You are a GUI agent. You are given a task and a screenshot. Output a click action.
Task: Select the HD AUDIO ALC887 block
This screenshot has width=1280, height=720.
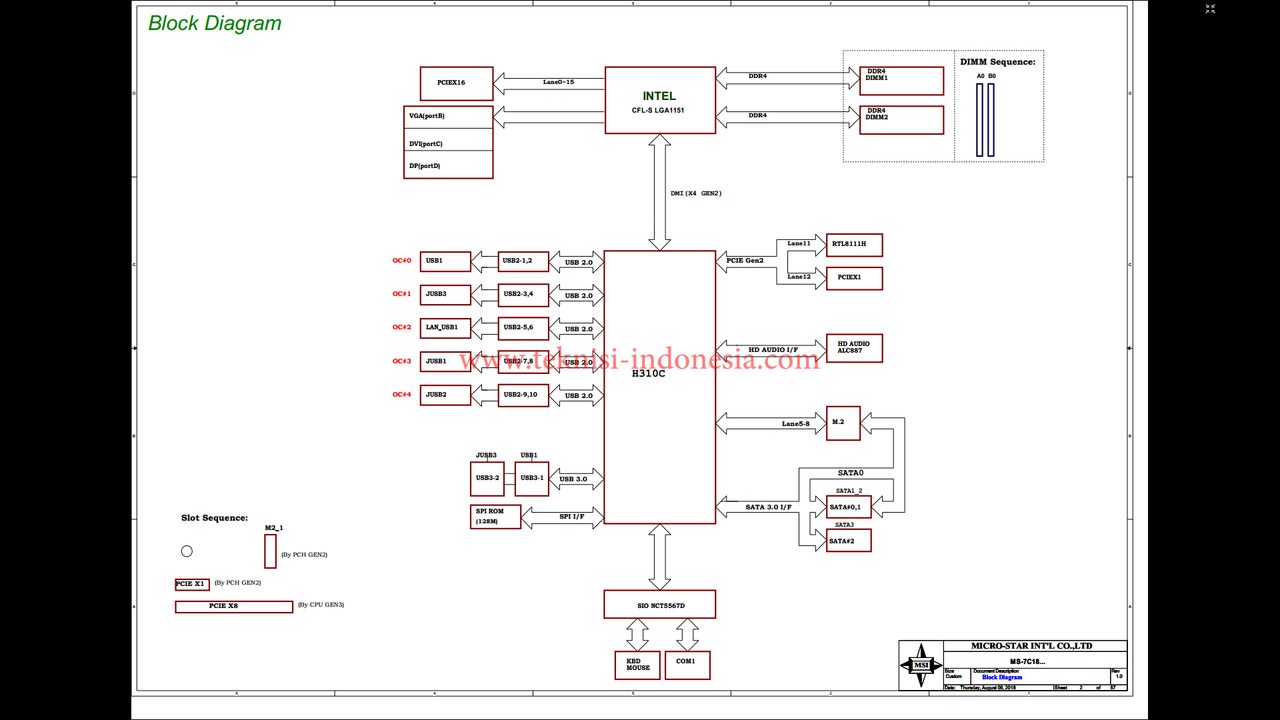[854, 348]
